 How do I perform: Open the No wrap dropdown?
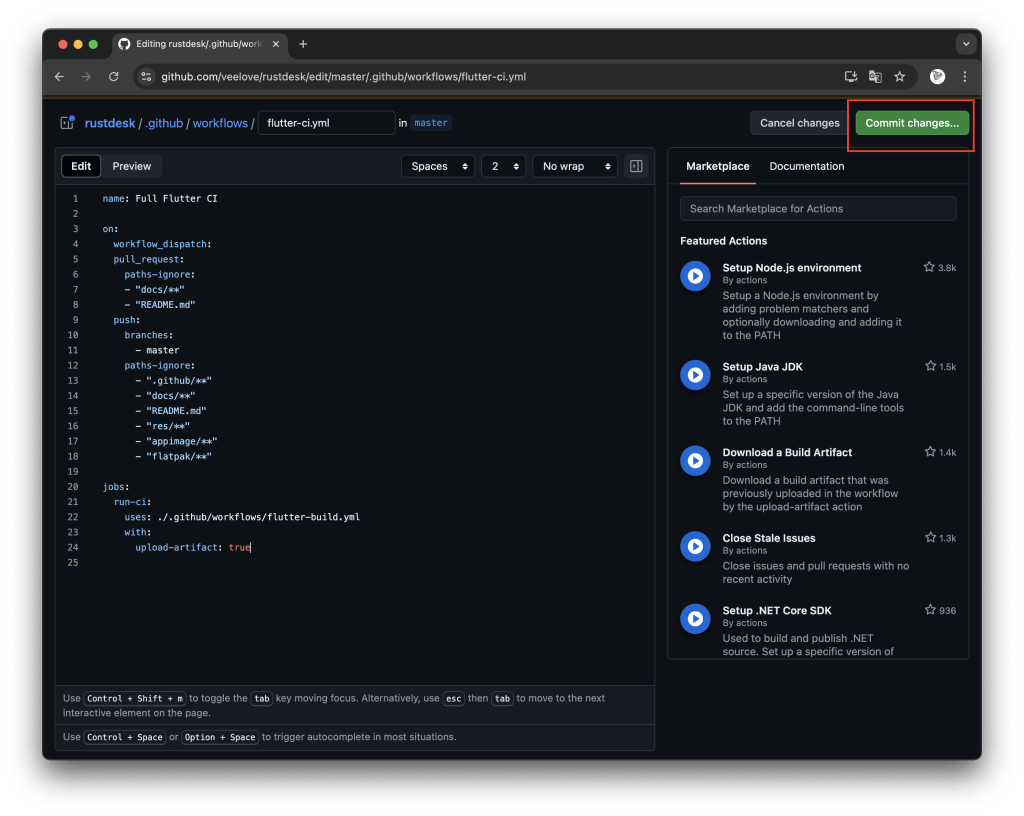point(575,166)
